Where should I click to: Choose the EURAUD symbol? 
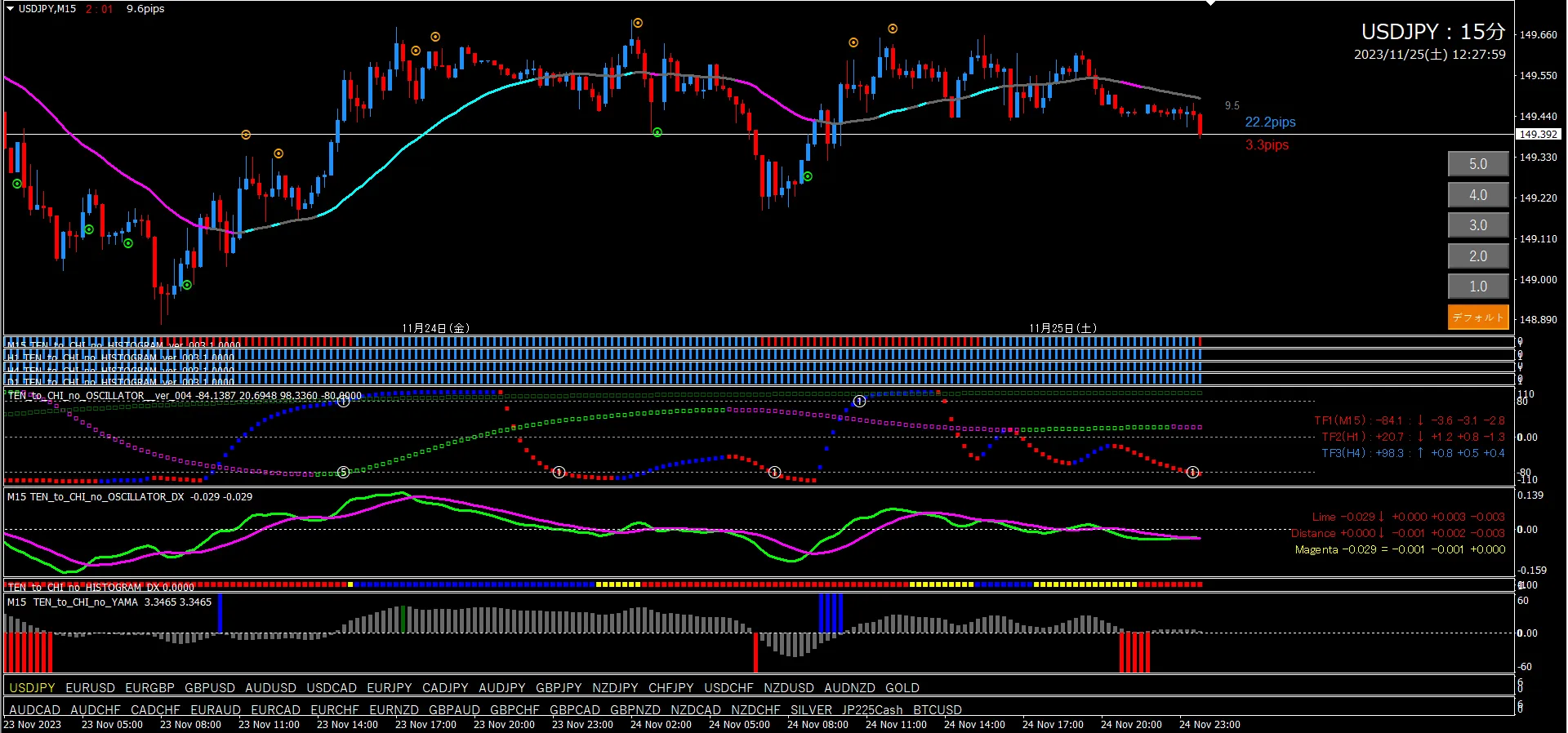pyautogui.click(x=216, y=710)
